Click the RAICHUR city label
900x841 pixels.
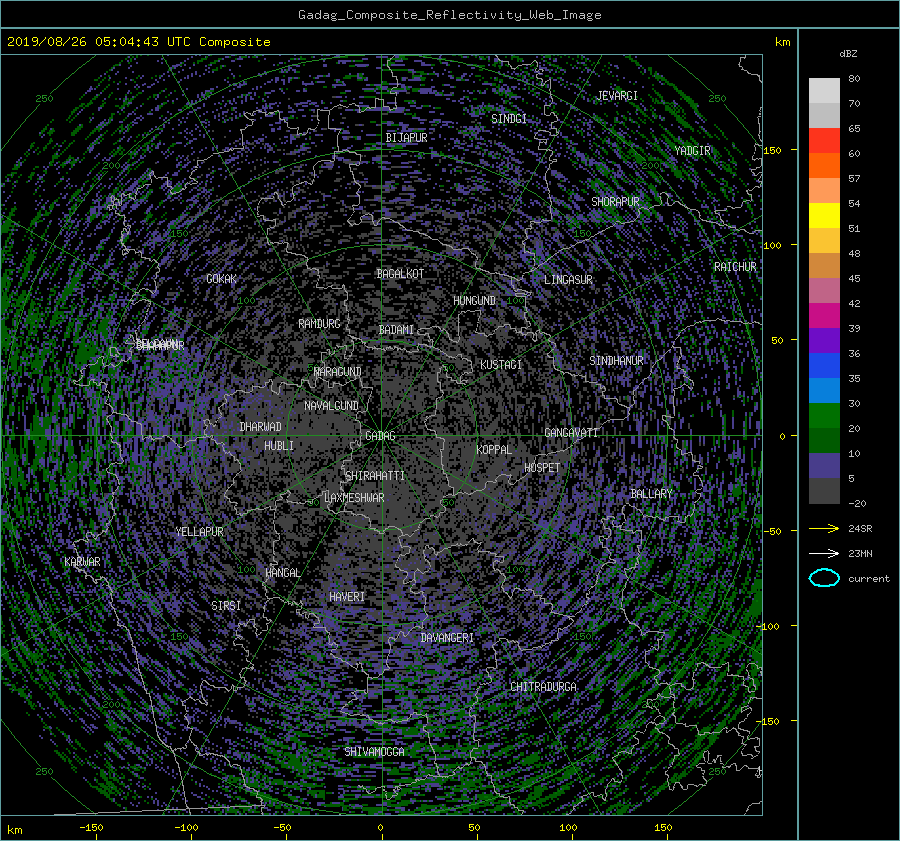[x=735, y=267]
